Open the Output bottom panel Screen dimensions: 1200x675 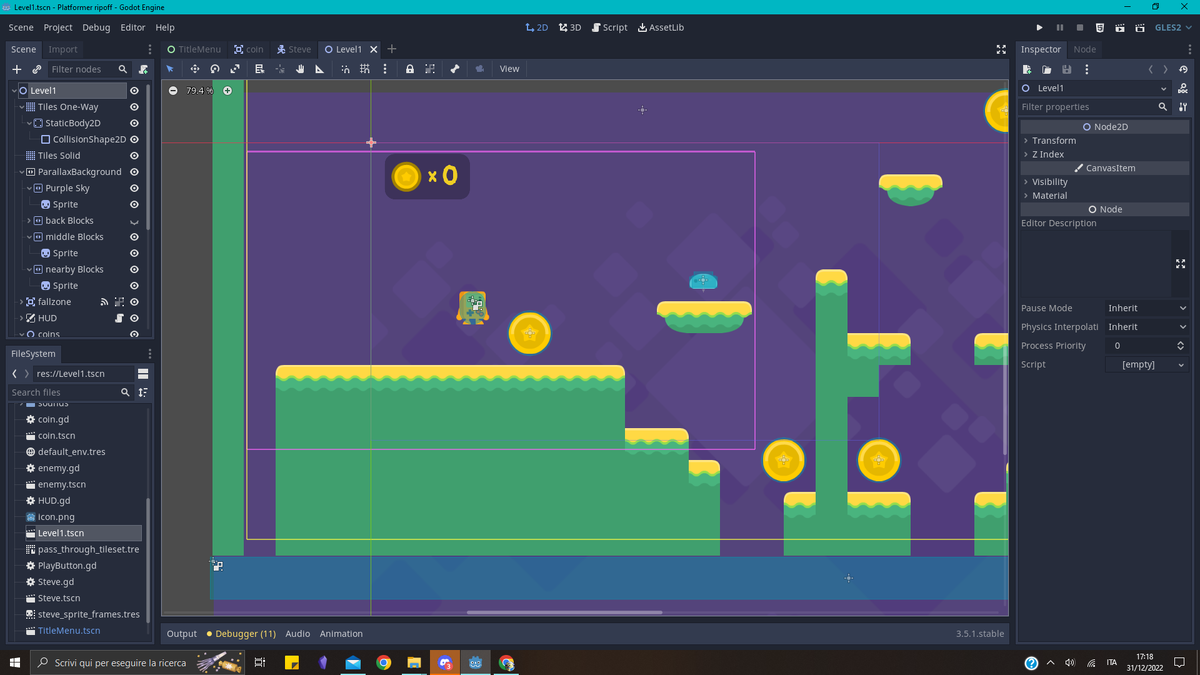[x=182, y=634]
